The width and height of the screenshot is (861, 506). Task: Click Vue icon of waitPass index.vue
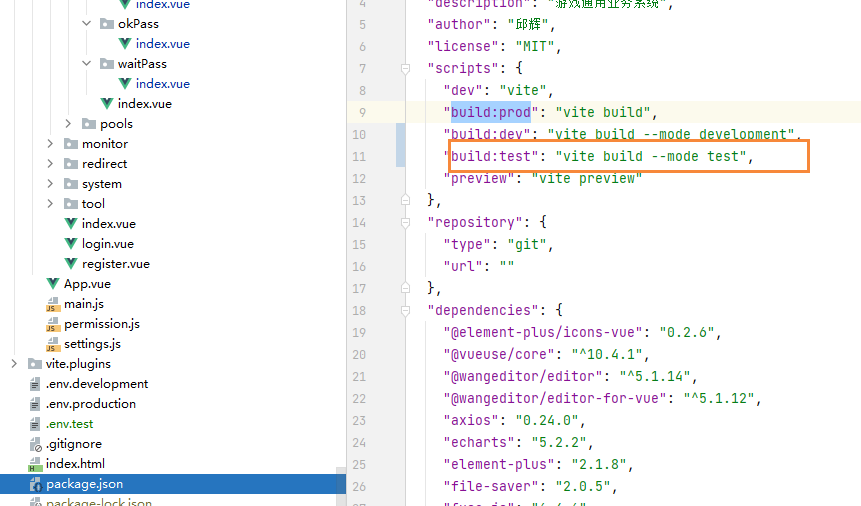tap(125, 84)
